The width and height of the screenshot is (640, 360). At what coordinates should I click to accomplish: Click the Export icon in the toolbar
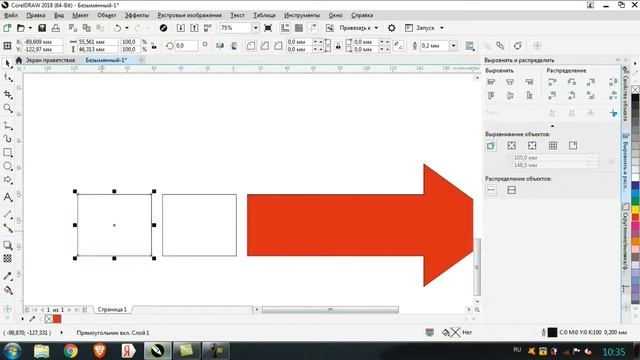pos(194,28)
